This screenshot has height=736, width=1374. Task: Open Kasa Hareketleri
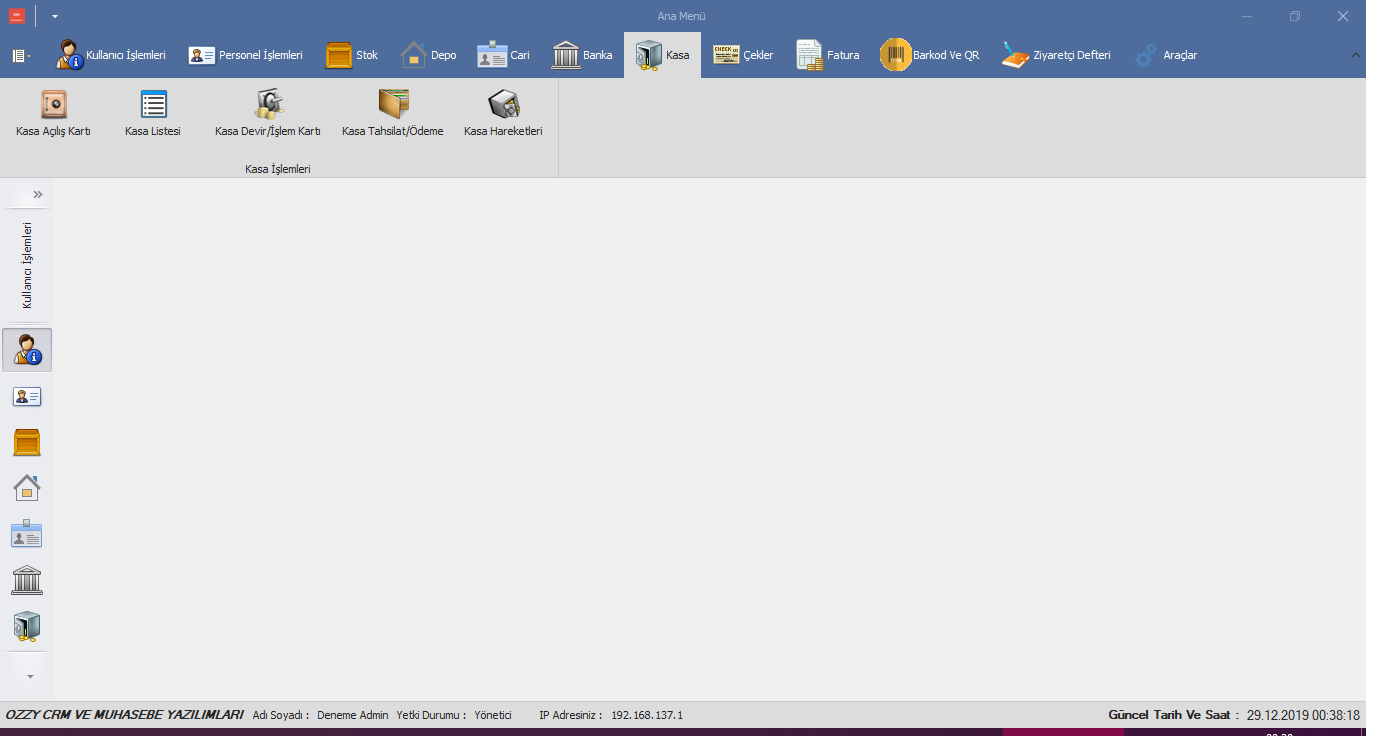503,114
